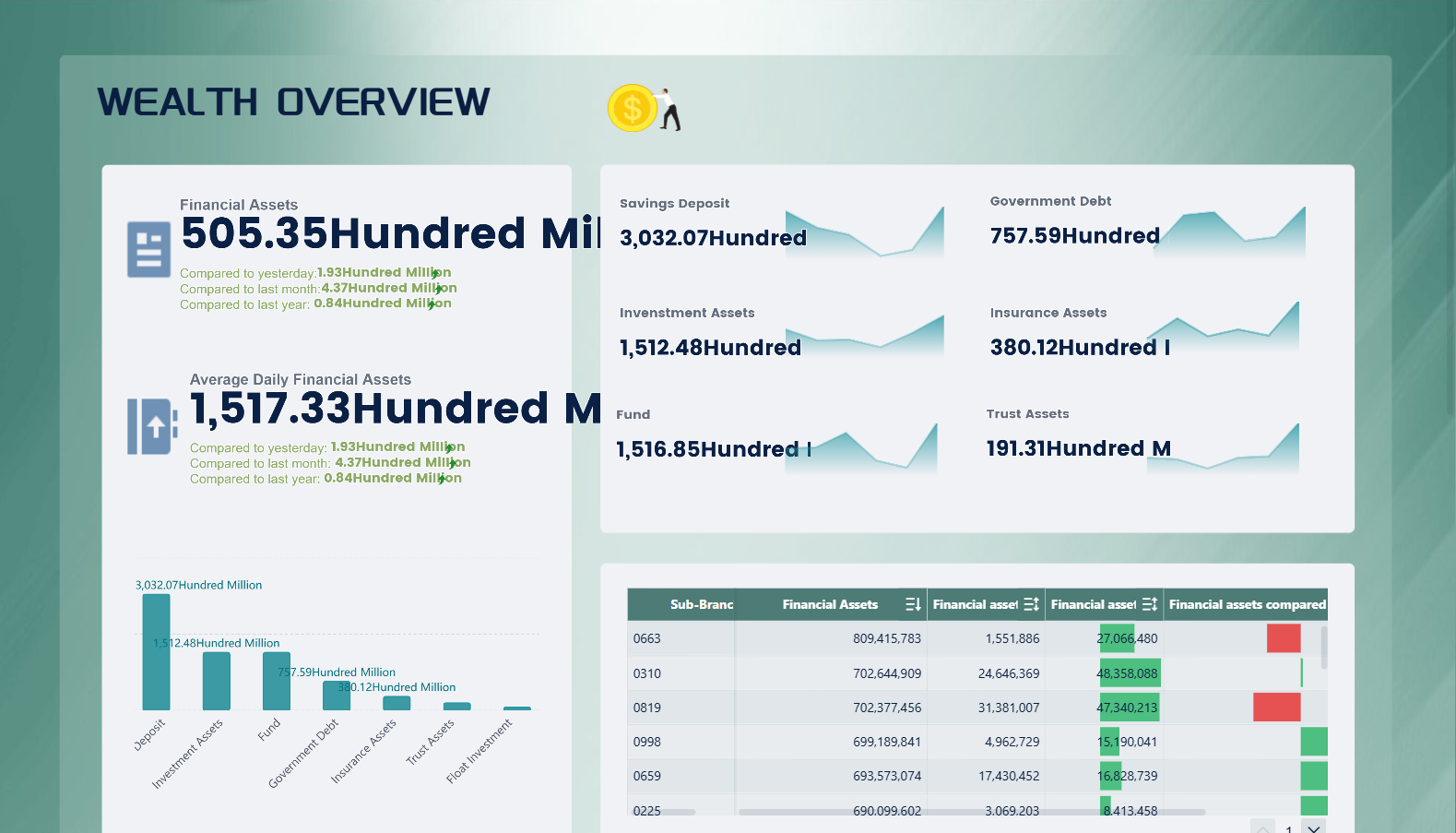Click the Financial Assets document icon
The width and height of the screenshot is (1456, 833).
[148, 249]
